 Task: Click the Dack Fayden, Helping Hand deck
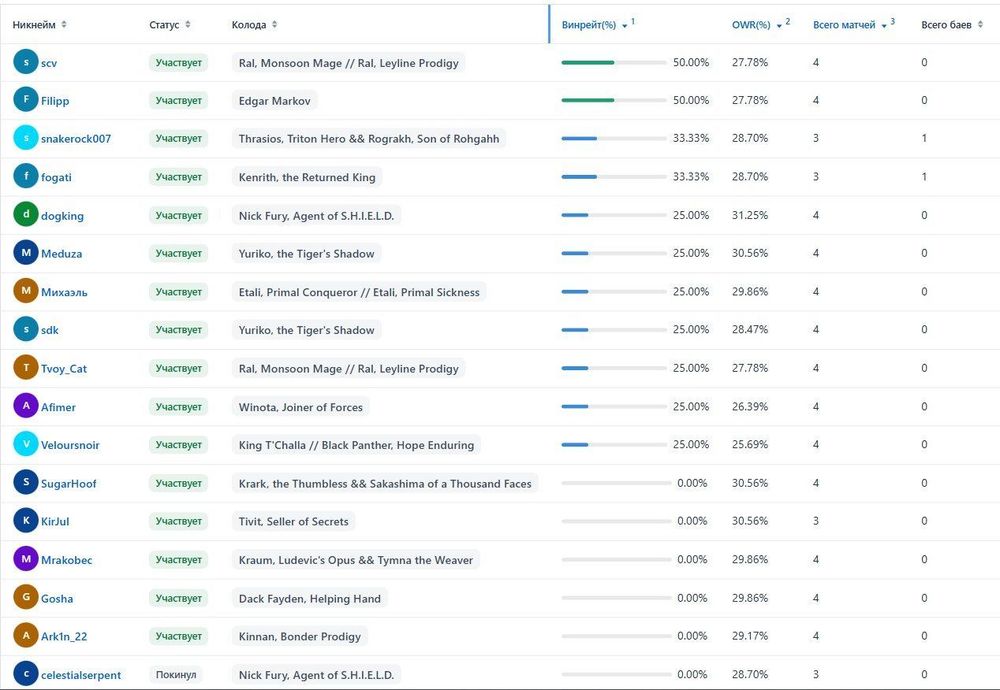(309, 598)
